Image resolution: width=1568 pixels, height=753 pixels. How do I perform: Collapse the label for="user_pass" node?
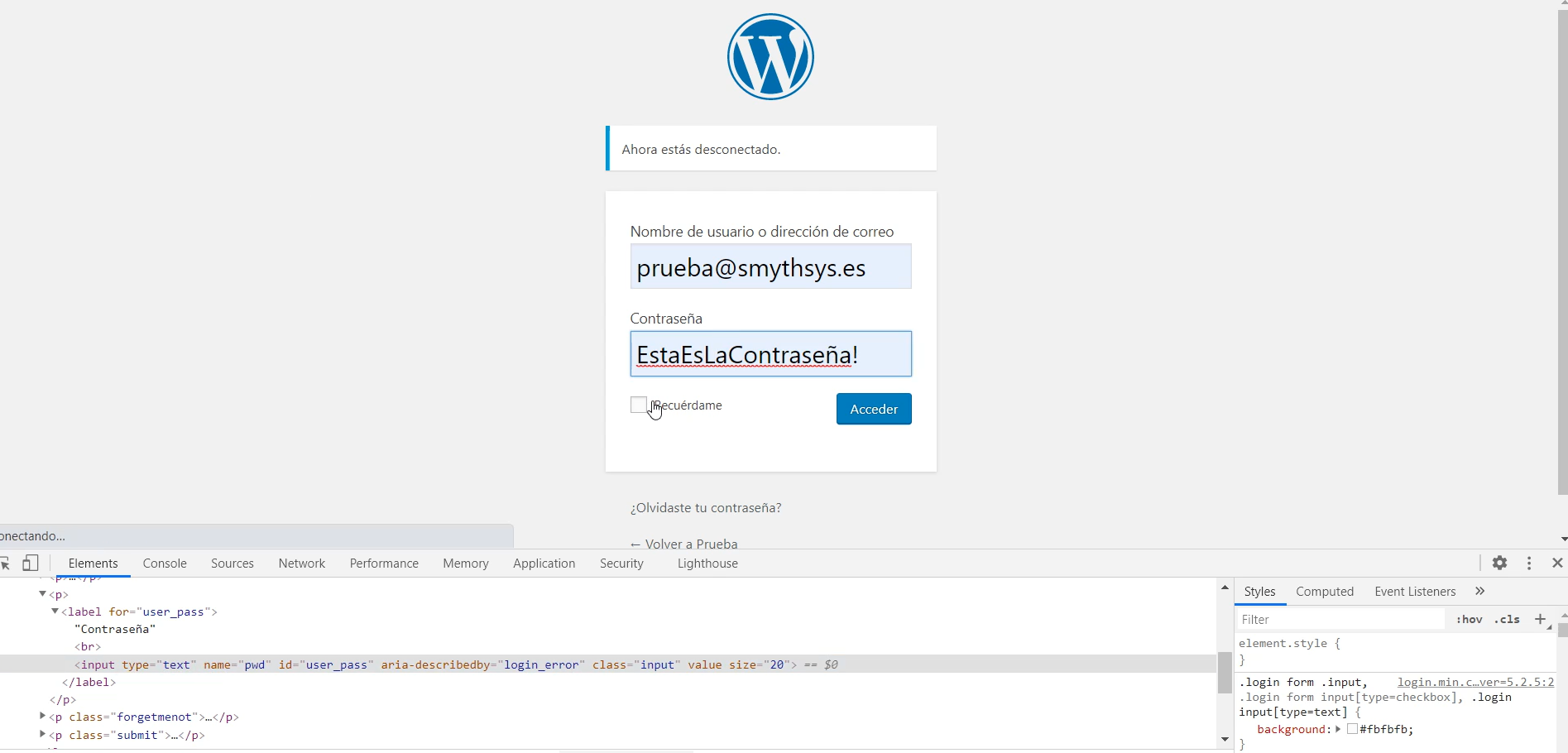tap(55, 612)
